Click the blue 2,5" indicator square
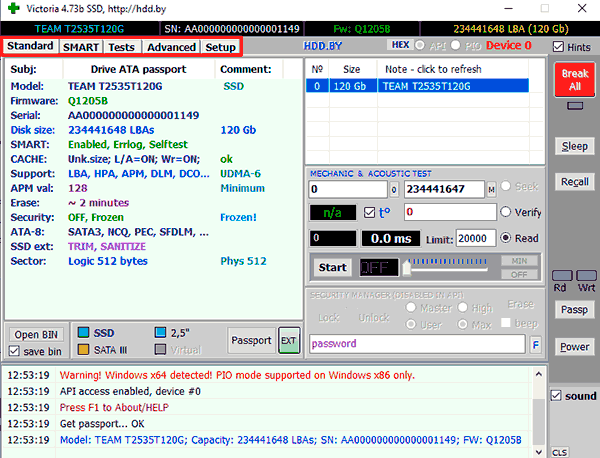This screenshot has height=458, width=600. click(x=160, y=332)
